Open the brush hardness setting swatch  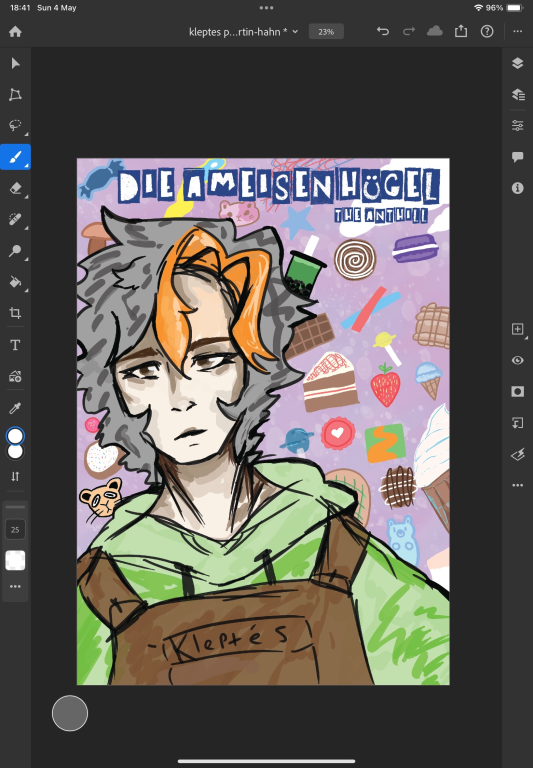click(15, 560)
